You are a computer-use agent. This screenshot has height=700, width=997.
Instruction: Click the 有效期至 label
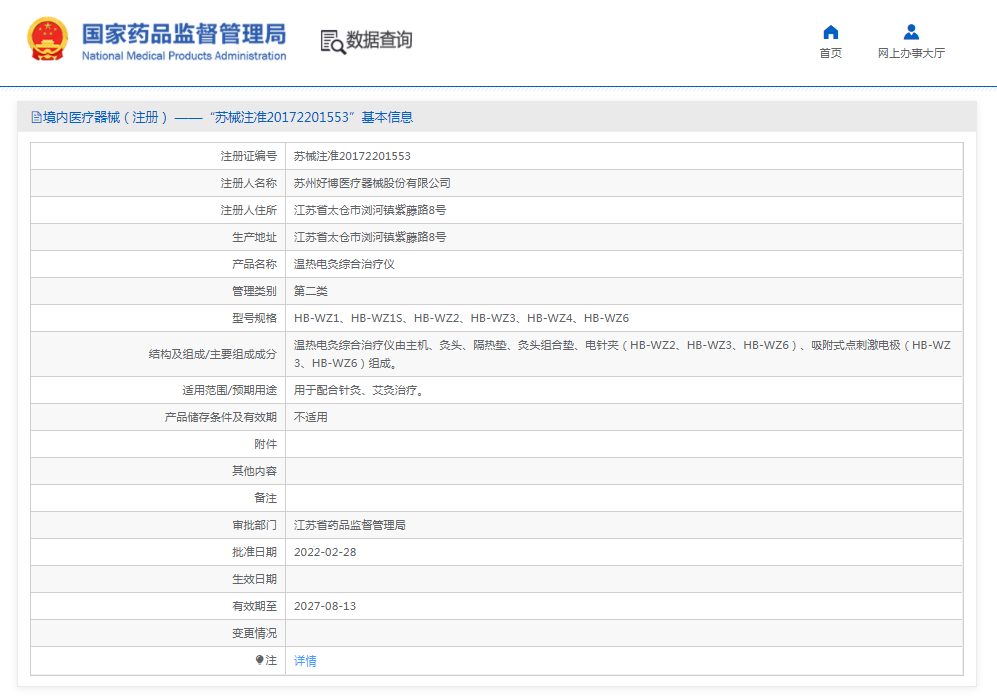(x=254, y=606)
